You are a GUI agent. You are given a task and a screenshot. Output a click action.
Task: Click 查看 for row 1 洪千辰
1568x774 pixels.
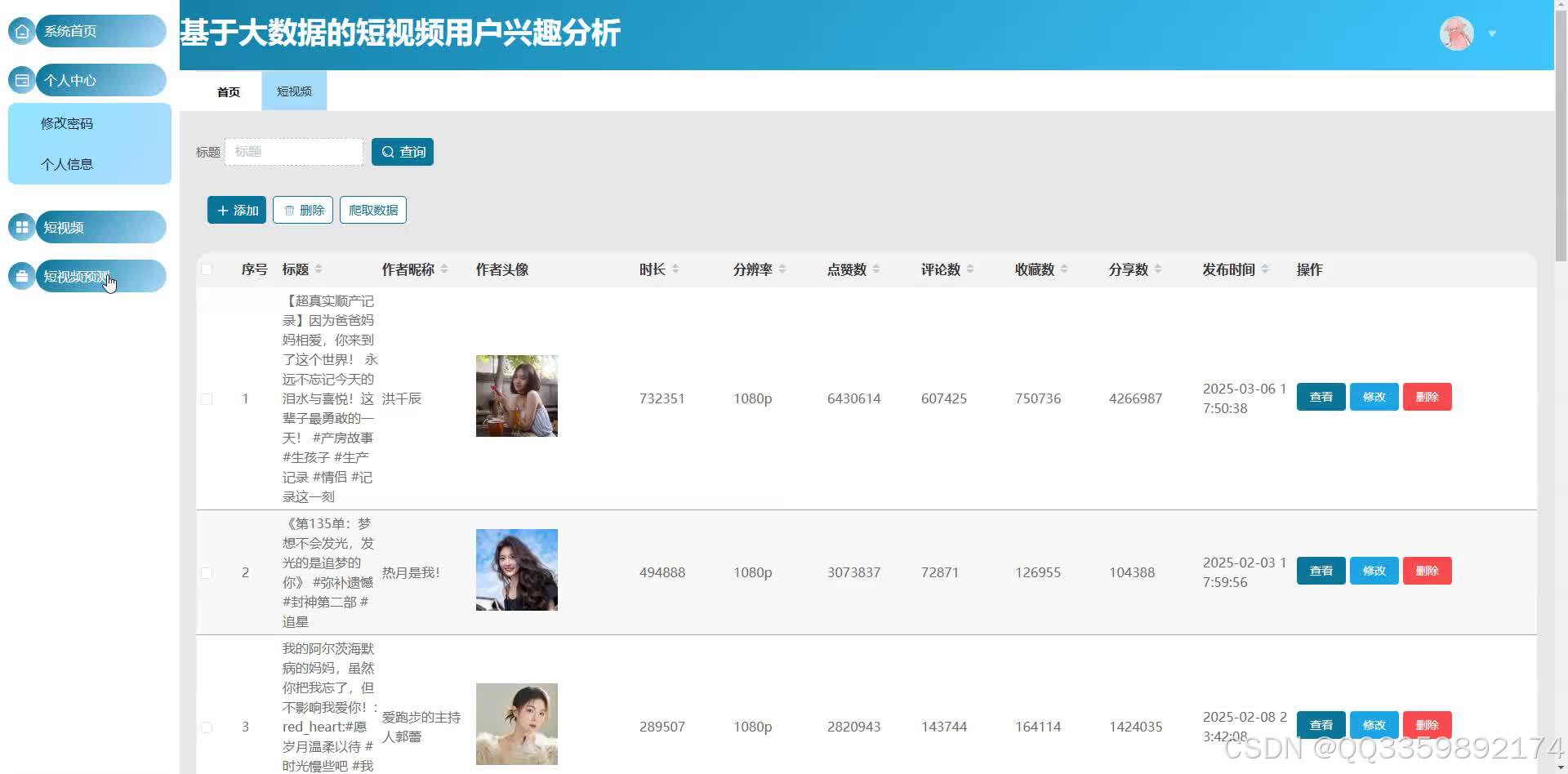click(1321, 397)
